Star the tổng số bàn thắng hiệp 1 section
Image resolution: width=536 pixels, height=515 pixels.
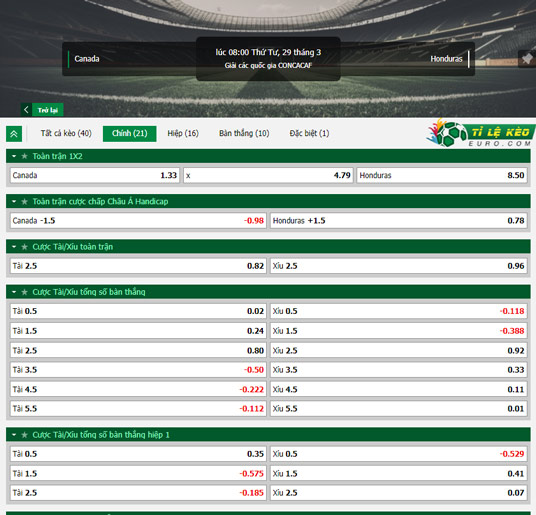click(x=25, y=435)
